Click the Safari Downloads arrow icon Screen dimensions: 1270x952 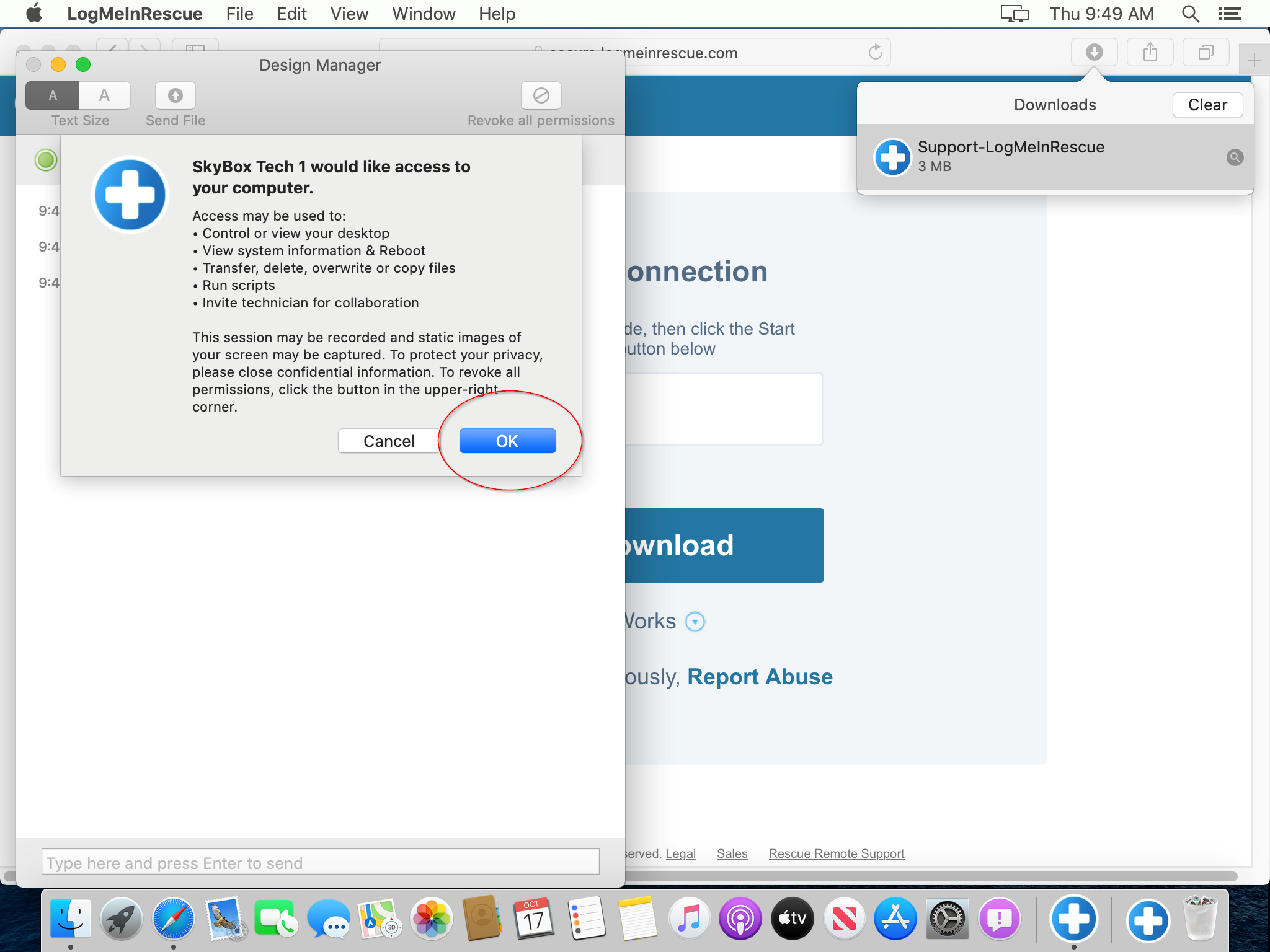click(x=1094, y=52)
